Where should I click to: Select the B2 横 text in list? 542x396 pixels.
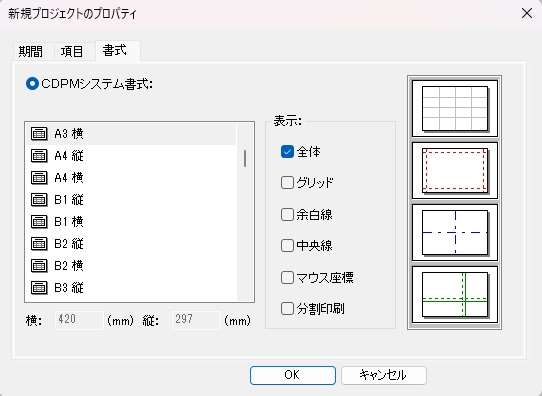click(x=69, y=266)
